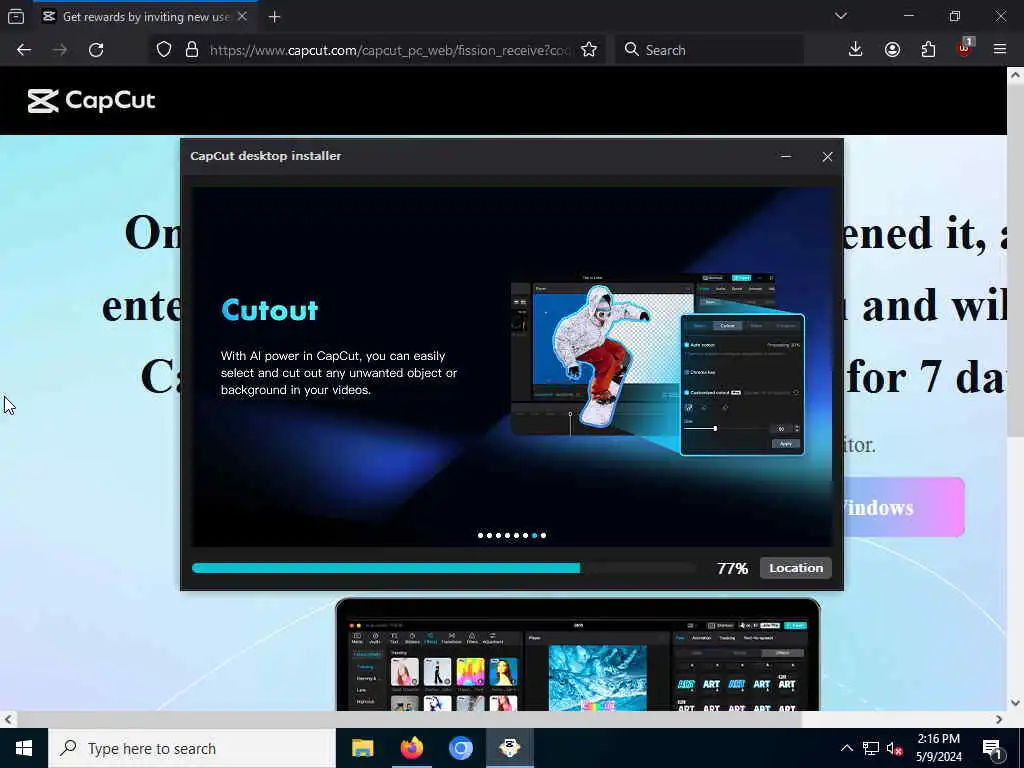
Task: Bookmark this page with star icon
Action: click(589, 50)
